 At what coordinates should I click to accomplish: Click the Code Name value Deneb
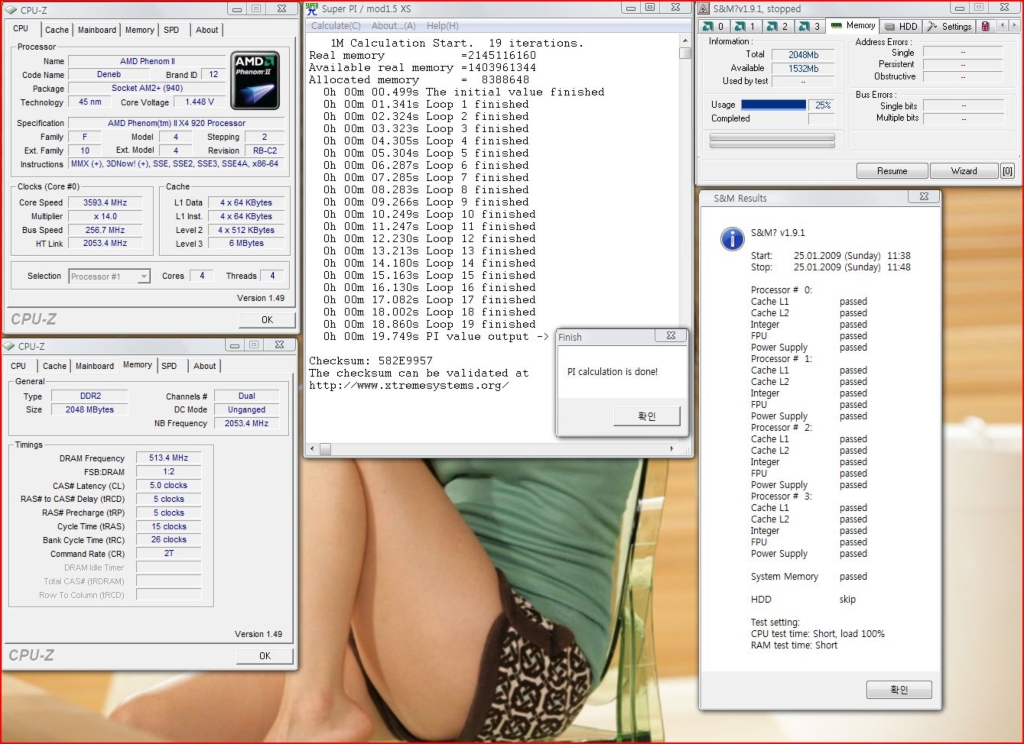click(108, 74)
